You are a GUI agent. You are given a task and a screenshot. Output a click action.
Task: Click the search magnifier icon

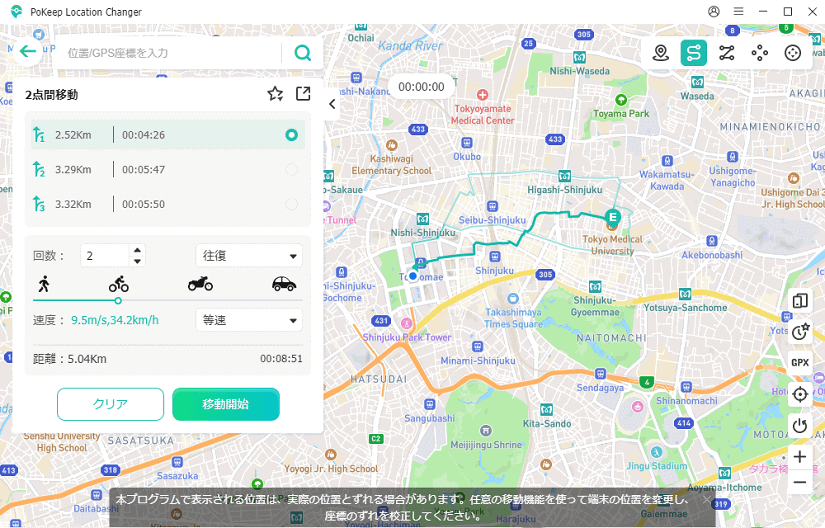point(302,53)
